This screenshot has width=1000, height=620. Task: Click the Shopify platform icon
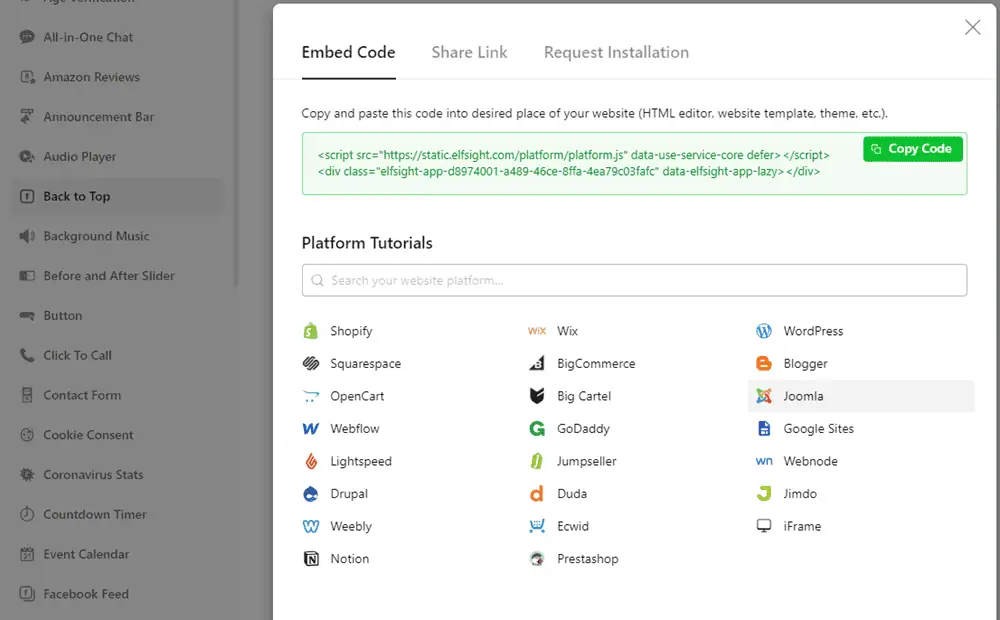311,331
